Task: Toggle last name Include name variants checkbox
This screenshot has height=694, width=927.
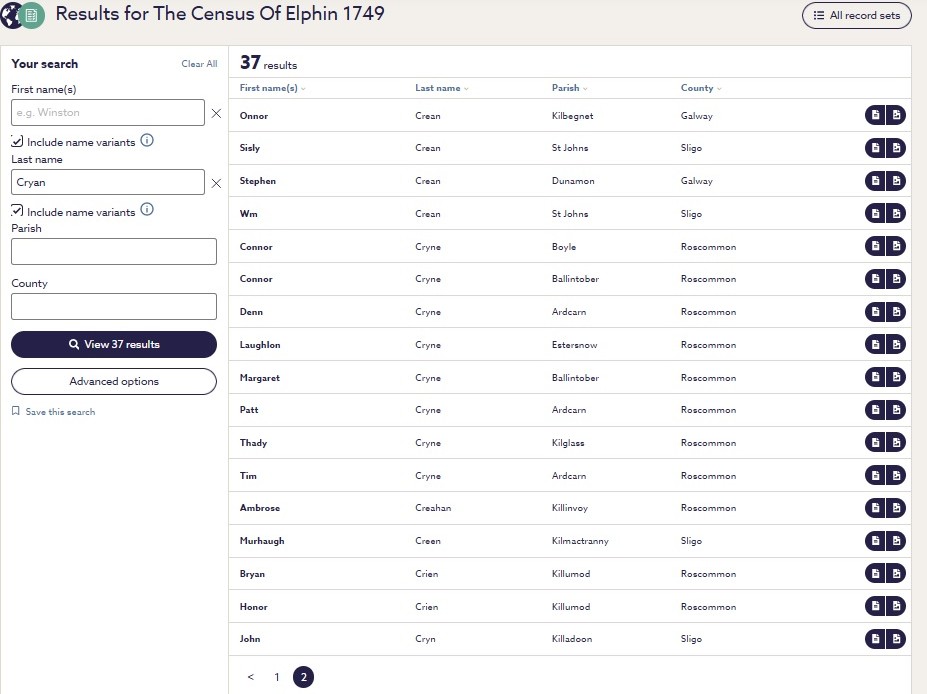Action: point(17,210)
